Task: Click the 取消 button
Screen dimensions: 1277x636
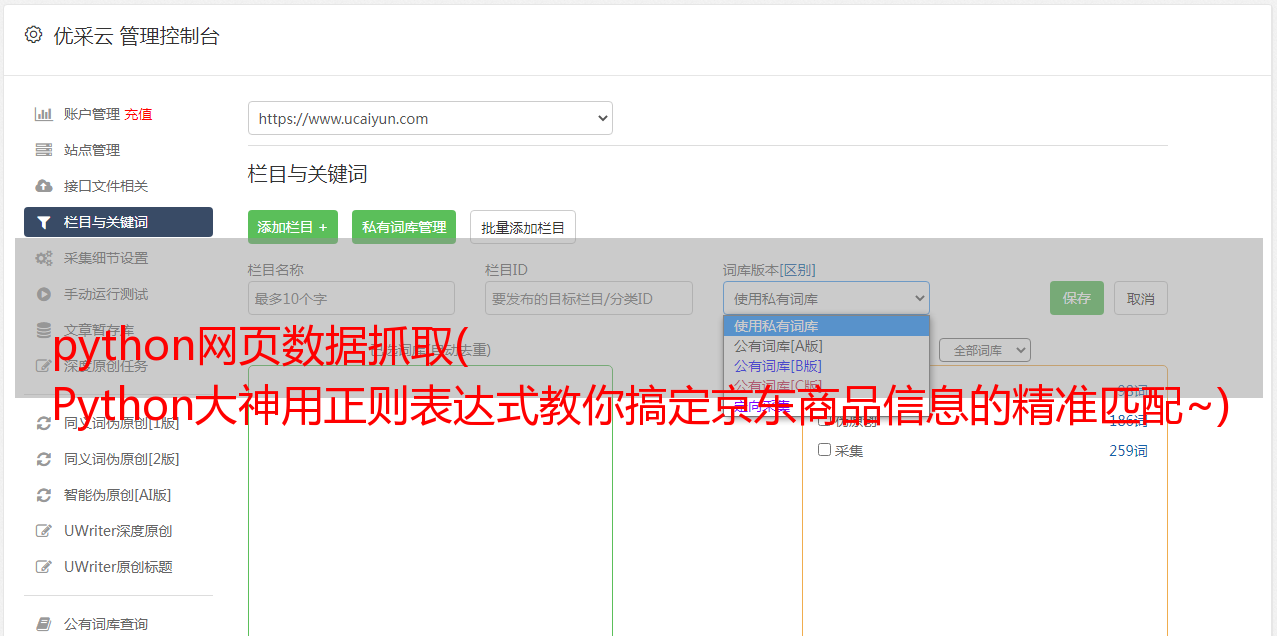Action: 1141,298
